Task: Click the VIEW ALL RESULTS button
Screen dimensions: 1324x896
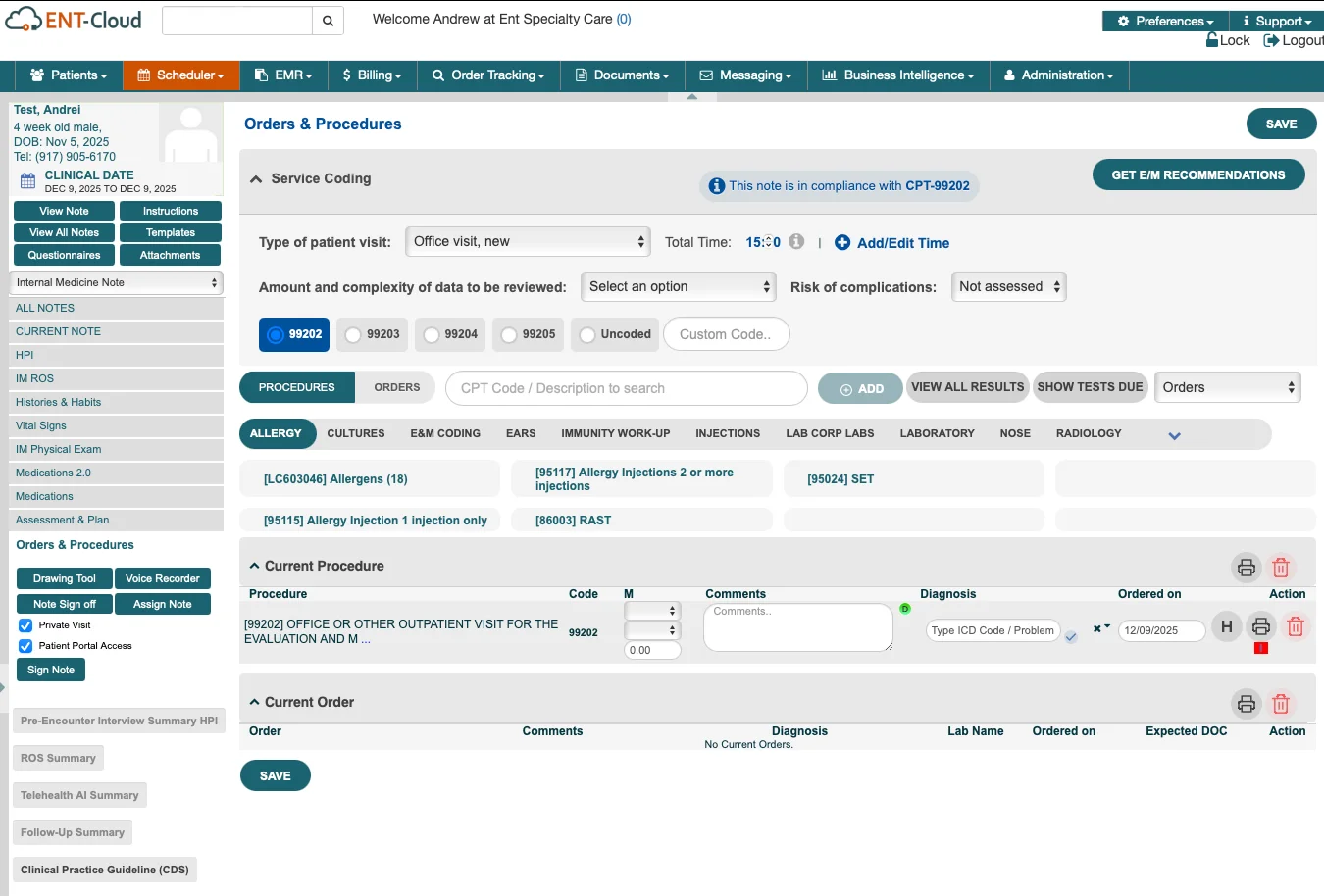Action: point(967,387)
